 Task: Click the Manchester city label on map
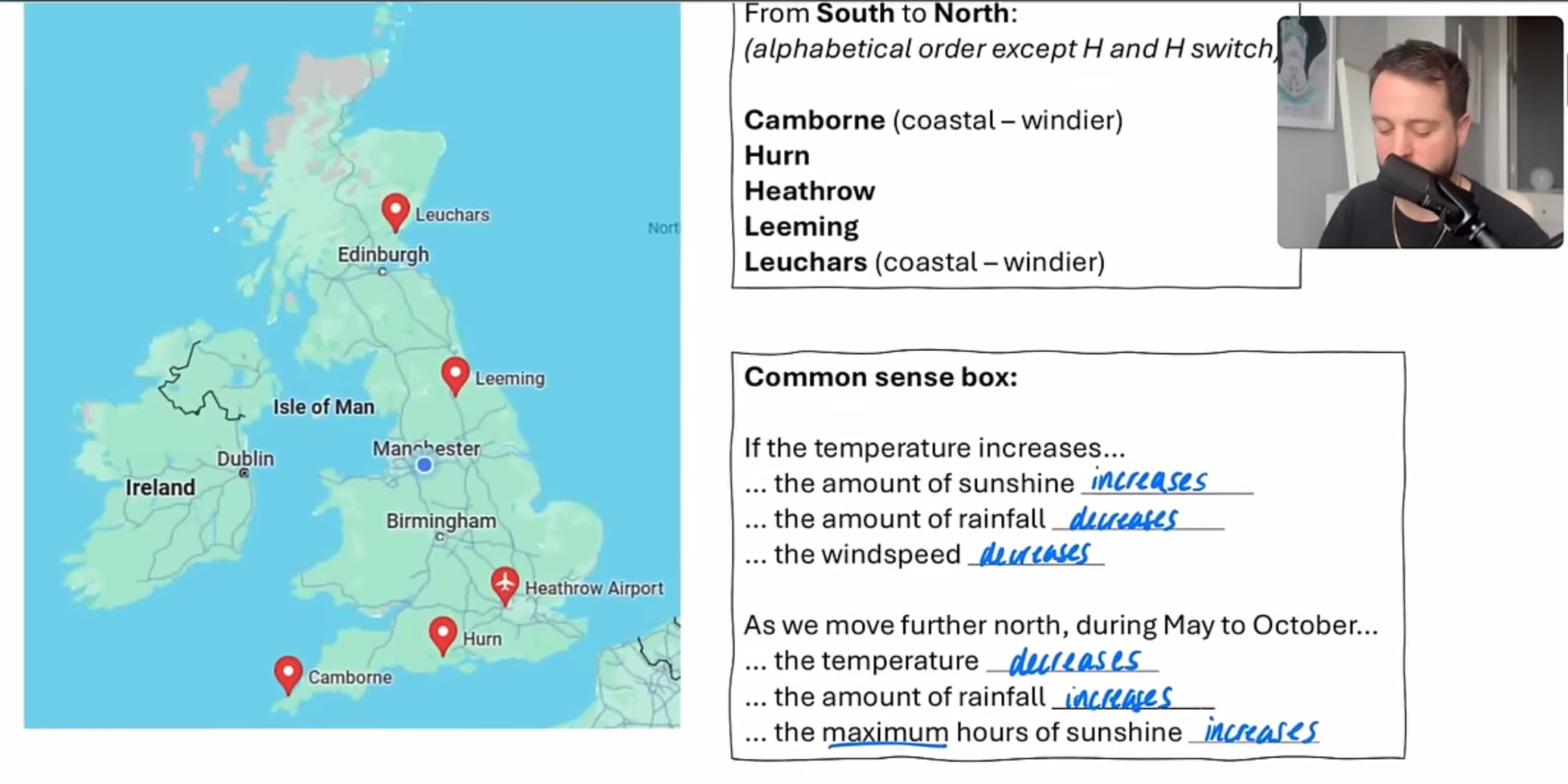[x=426, y=448]
